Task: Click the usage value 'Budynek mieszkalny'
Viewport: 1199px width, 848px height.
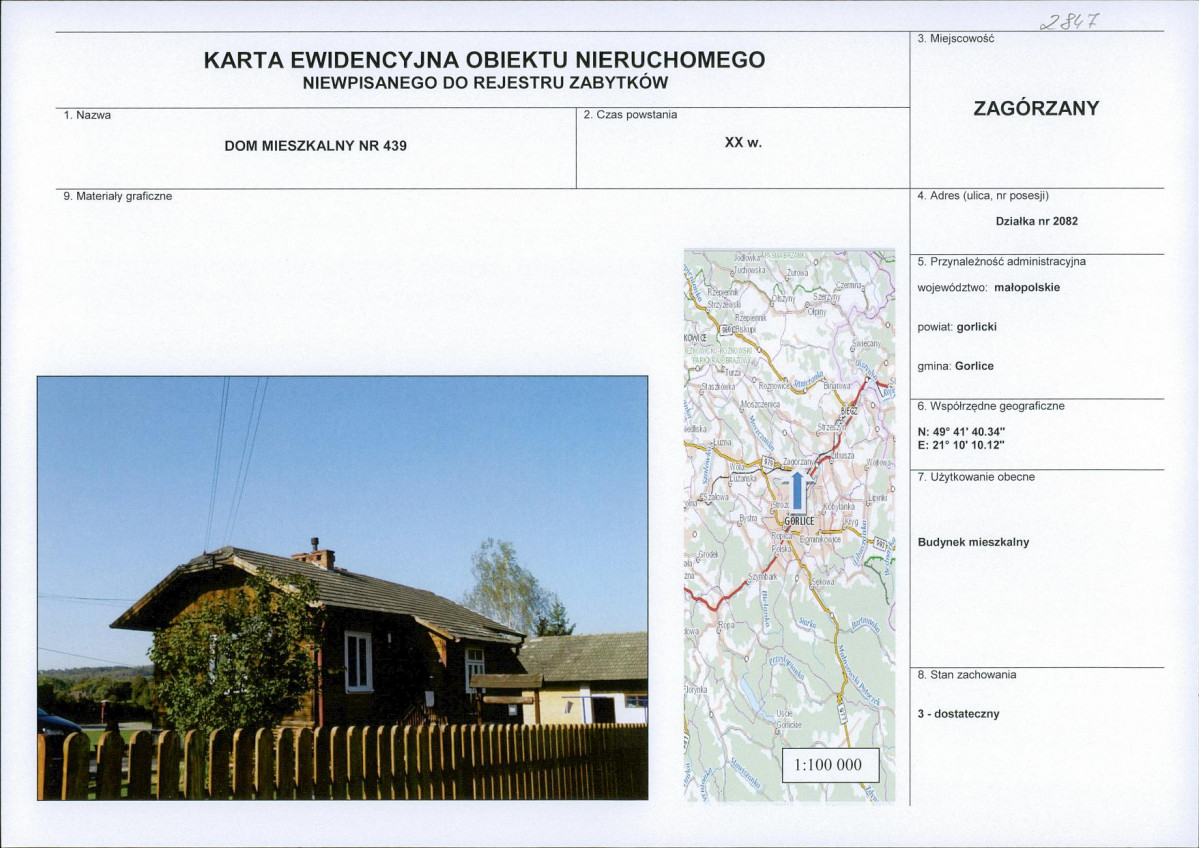Action: click(x=973, y=542)
